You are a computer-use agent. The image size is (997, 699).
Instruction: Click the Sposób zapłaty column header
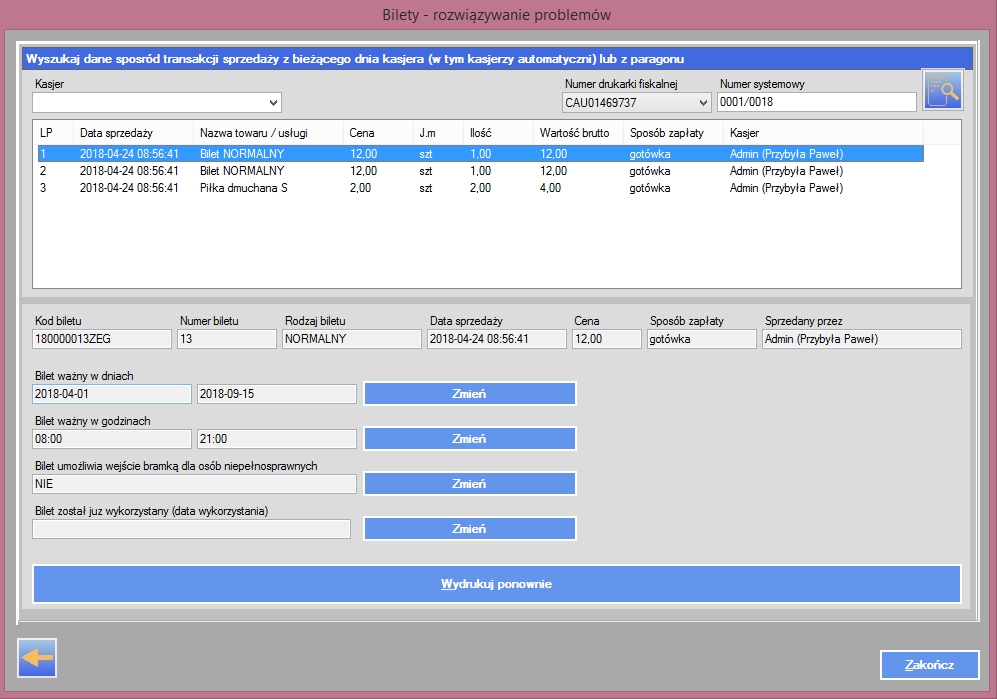point(673,133)
